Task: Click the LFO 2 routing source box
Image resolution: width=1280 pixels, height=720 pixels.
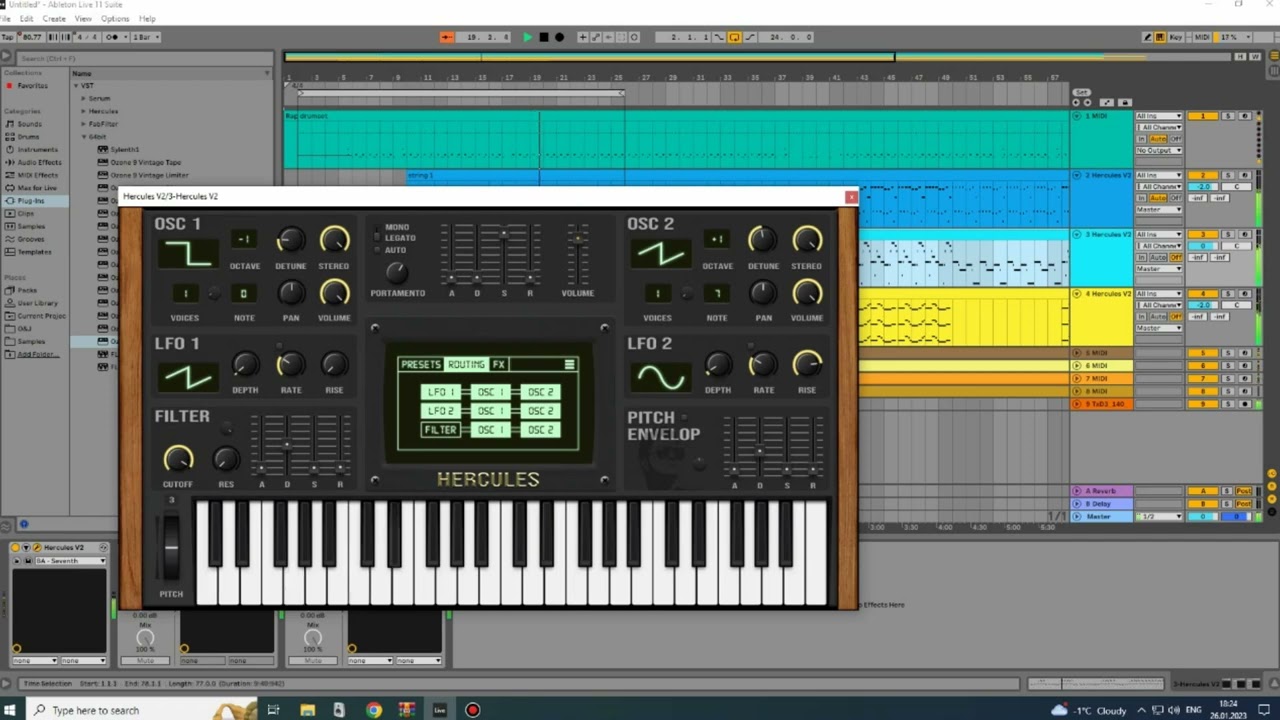Action: (440, 411)
